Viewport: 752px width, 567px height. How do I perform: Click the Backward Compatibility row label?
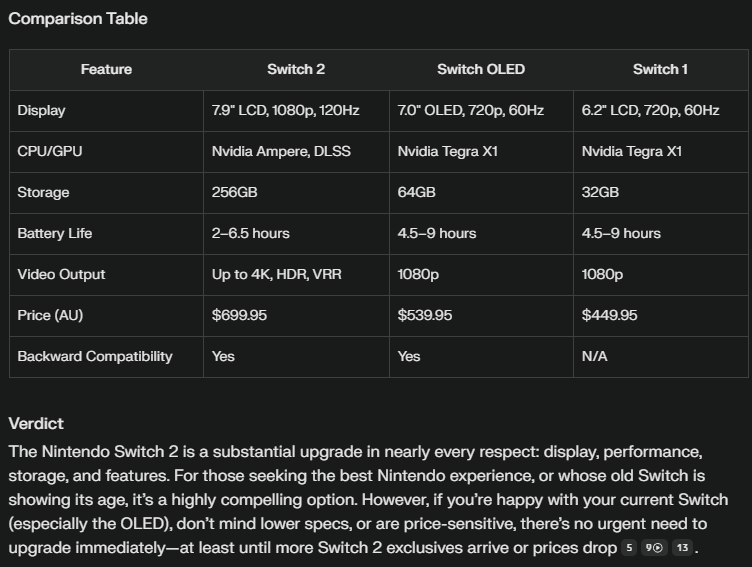click(x=95, y=356)
